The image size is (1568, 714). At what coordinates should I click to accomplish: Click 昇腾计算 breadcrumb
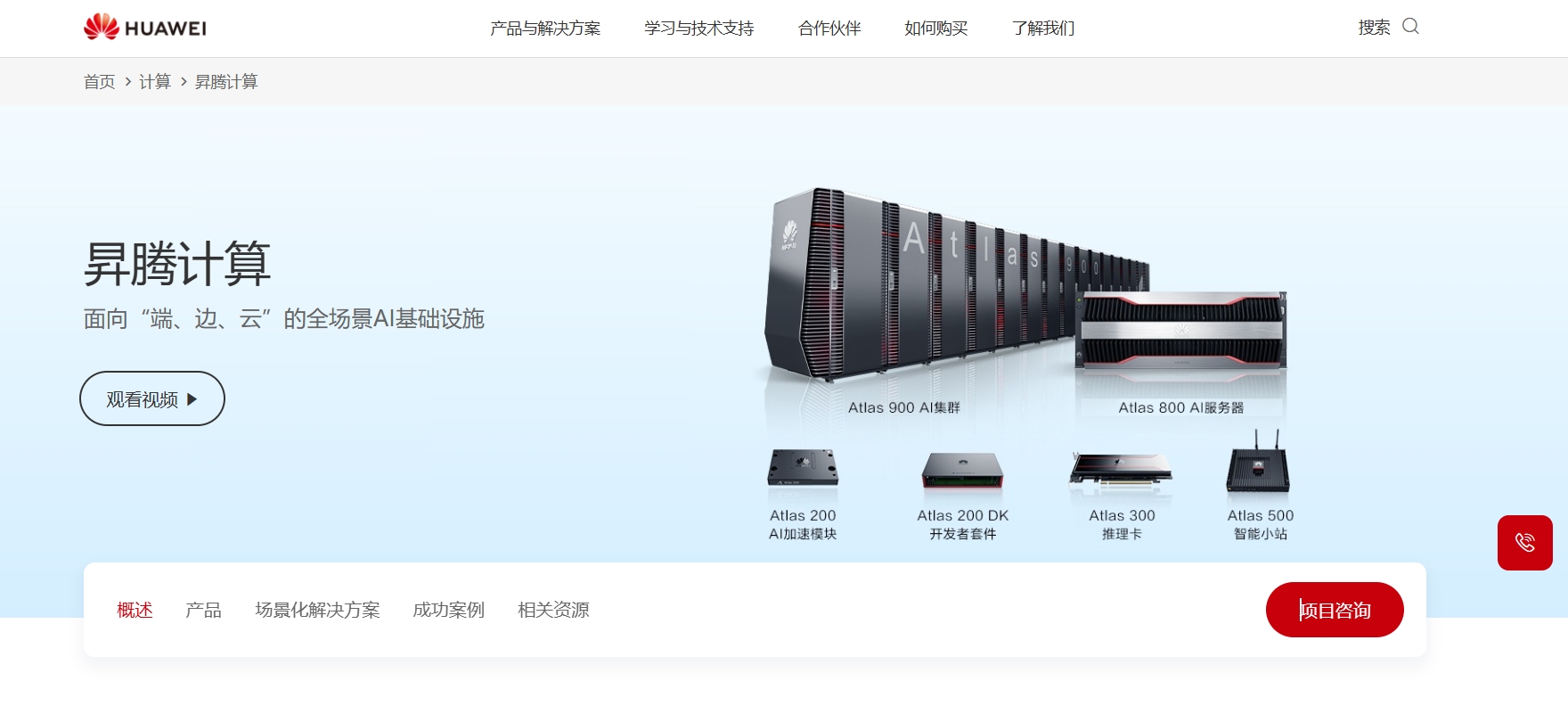(226, 82)
